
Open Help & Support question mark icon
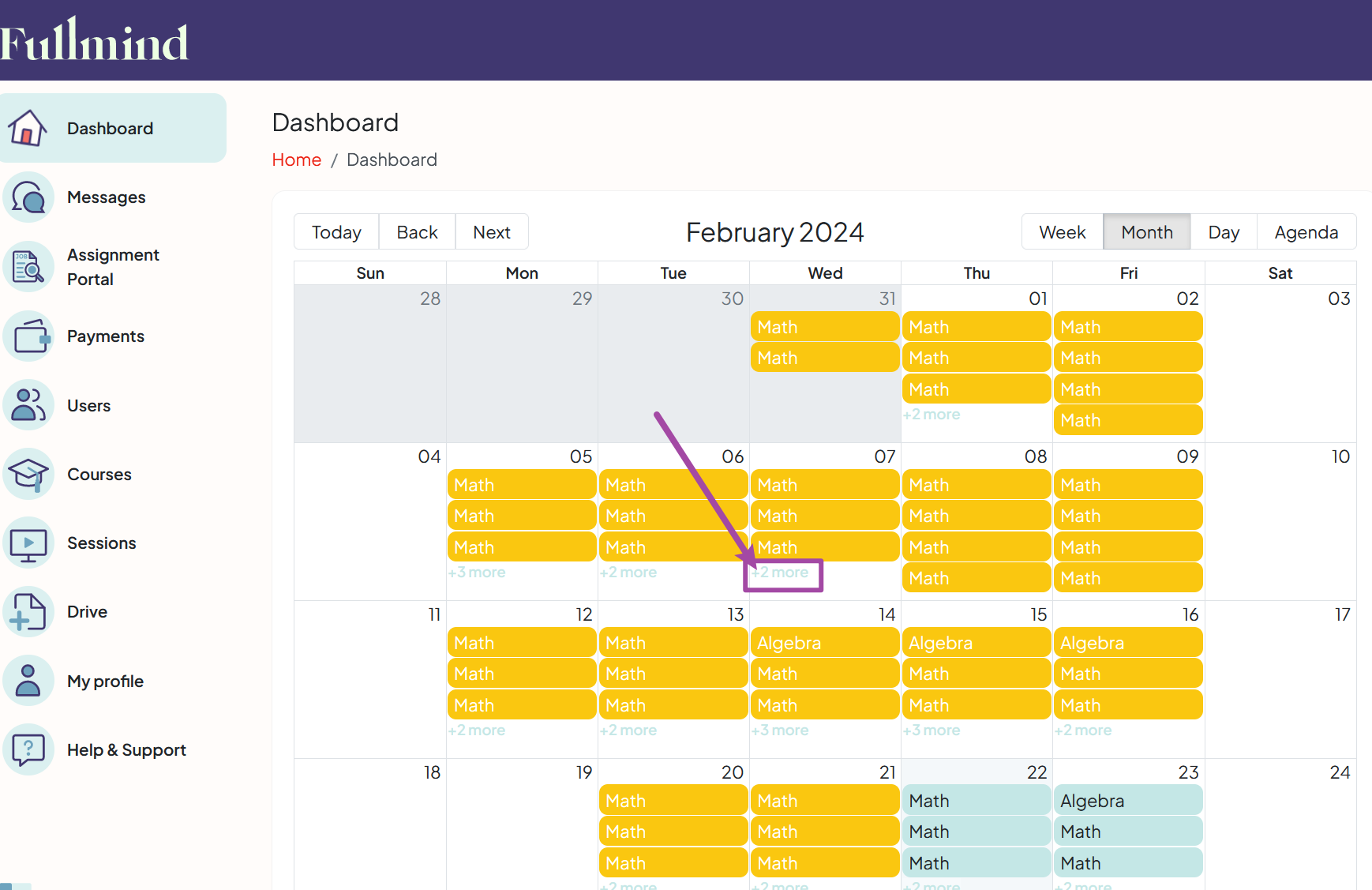click(28, 749)
